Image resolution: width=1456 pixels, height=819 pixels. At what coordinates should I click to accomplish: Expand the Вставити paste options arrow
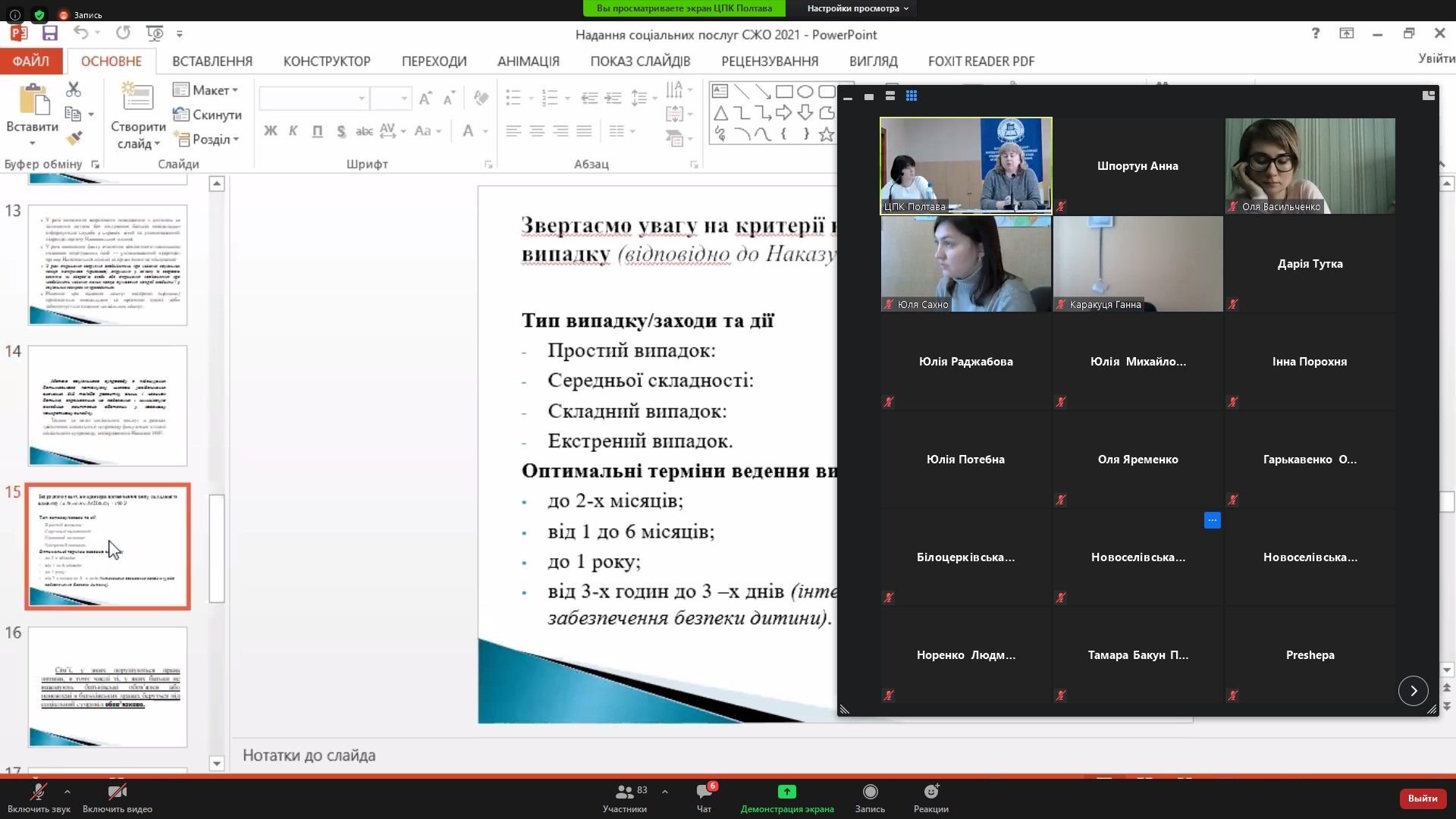click(33, 143)
